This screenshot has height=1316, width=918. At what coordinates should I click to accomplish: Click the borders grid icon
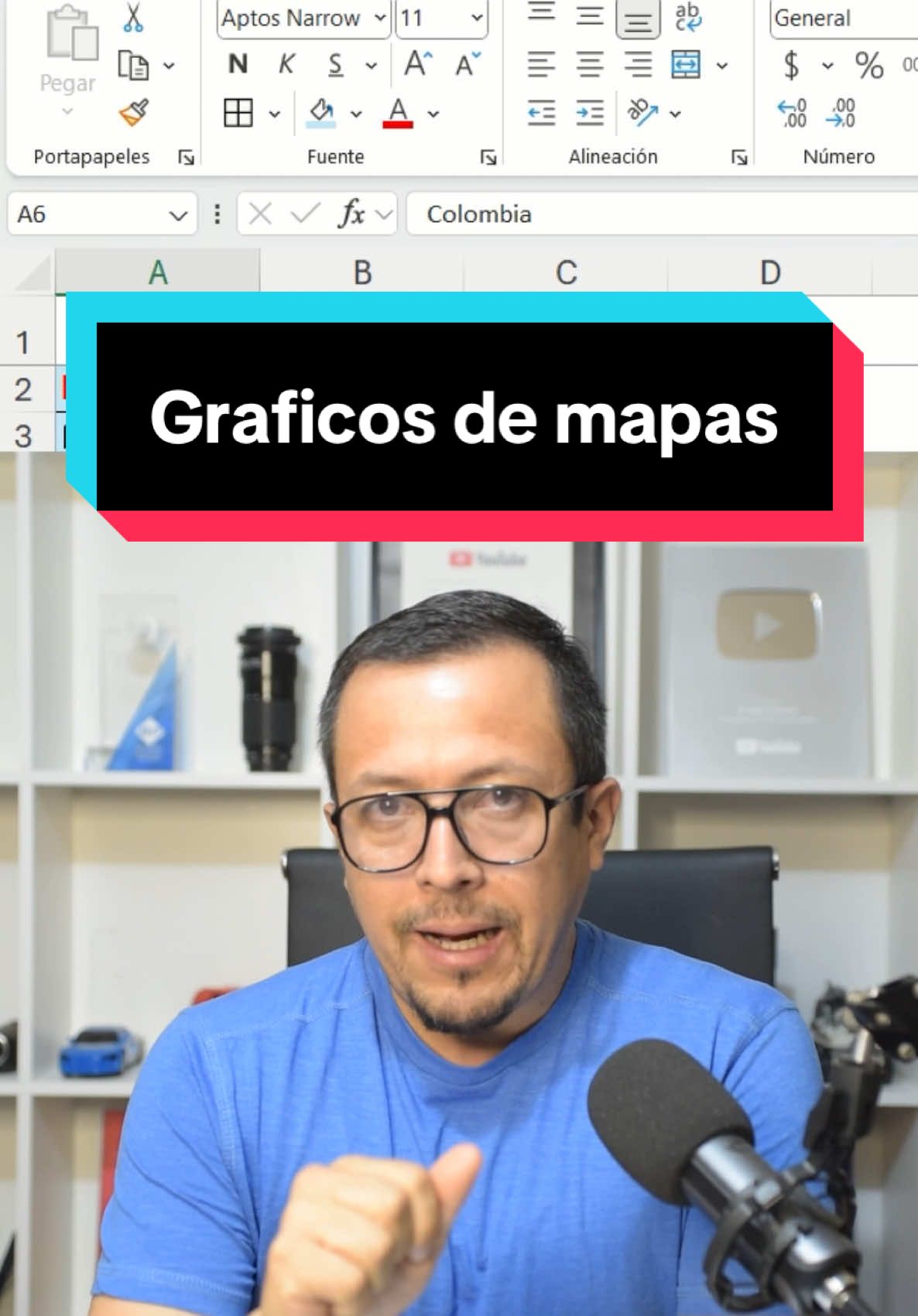click(238, 113)
